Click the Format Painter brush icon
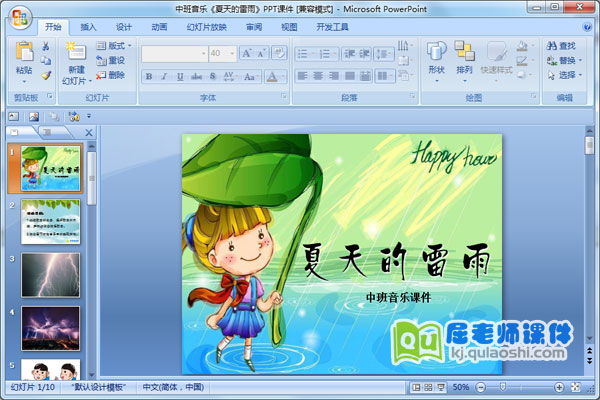The image size is (600, 400). (46, 75)
